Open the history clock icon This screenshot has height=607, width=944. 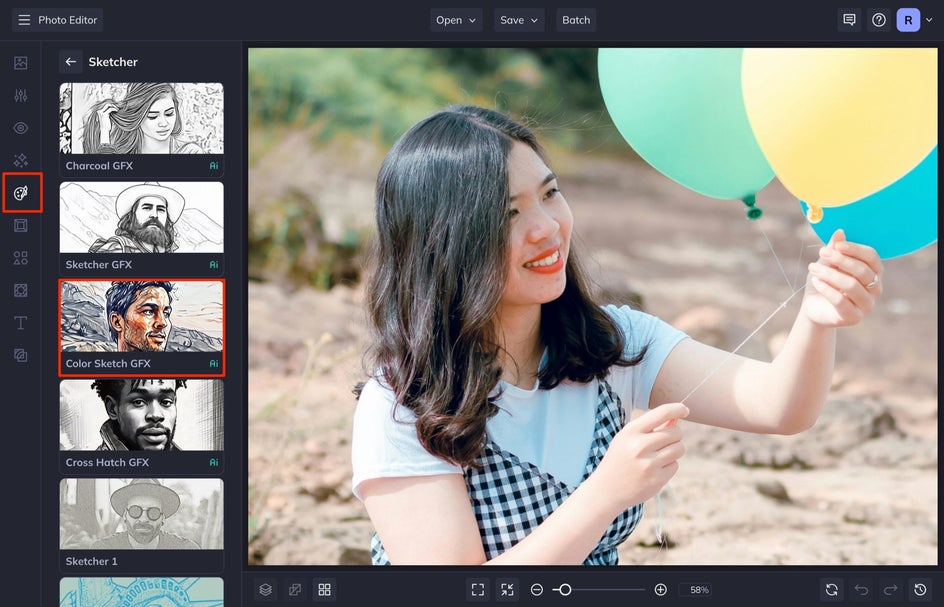tap(920, 590)
